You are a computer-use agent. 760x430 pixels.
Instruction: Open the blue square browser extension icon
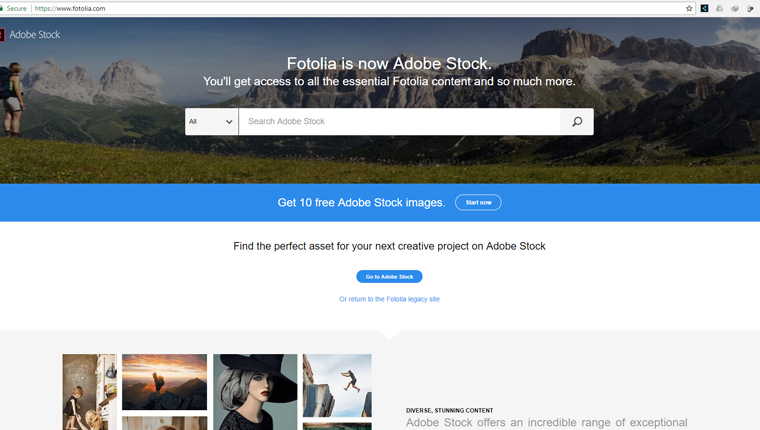pyautogui.click(x=704, y=8)
